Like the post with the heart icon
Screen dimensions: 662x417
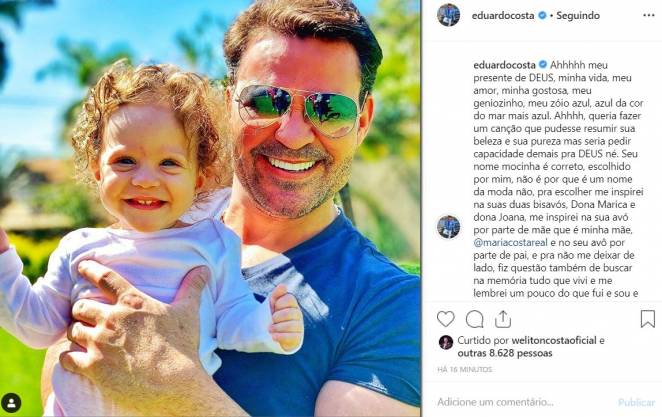tap(445, 319)
